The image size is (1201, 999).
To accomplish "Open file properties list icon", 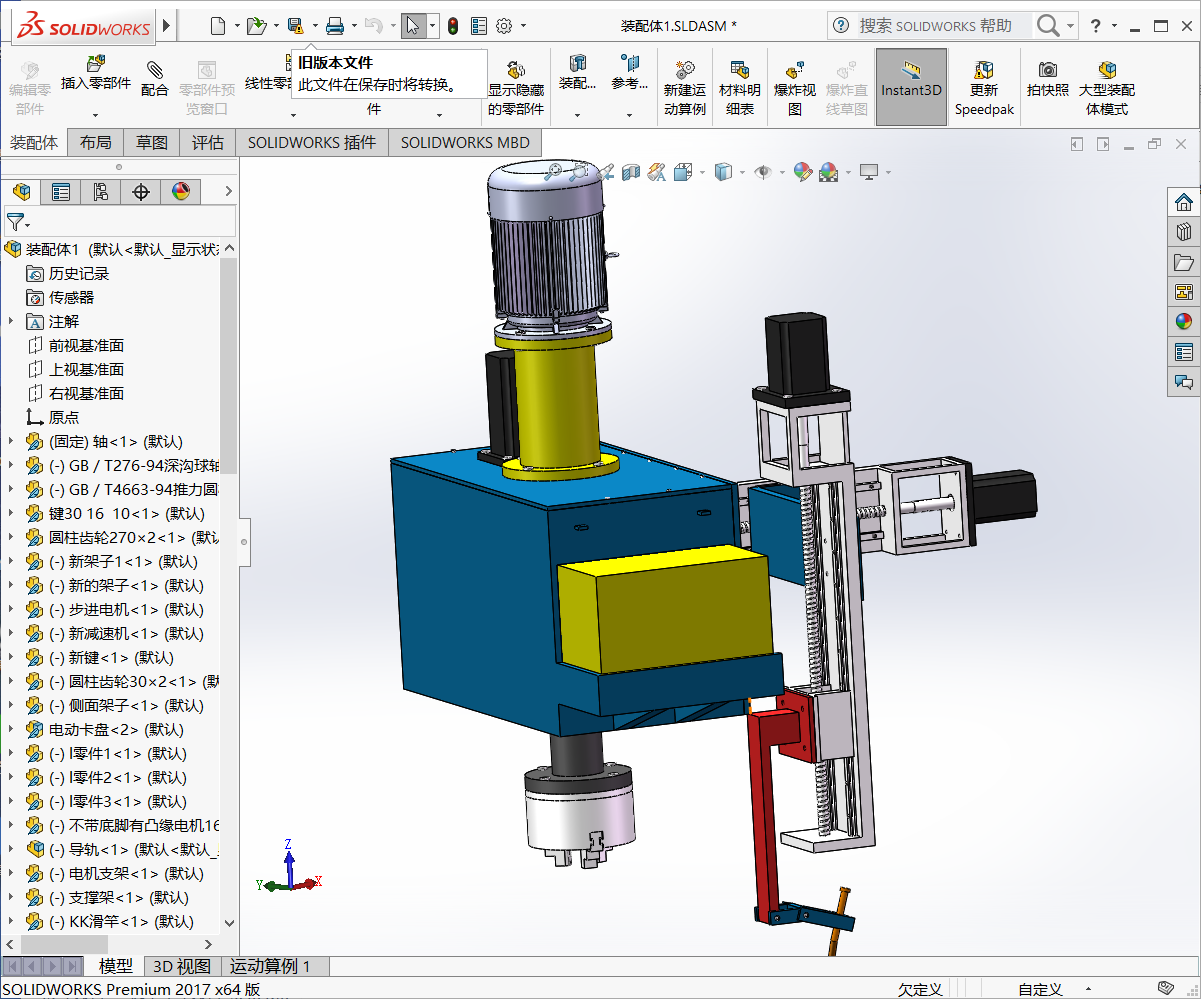I will [x=479, y=25].
